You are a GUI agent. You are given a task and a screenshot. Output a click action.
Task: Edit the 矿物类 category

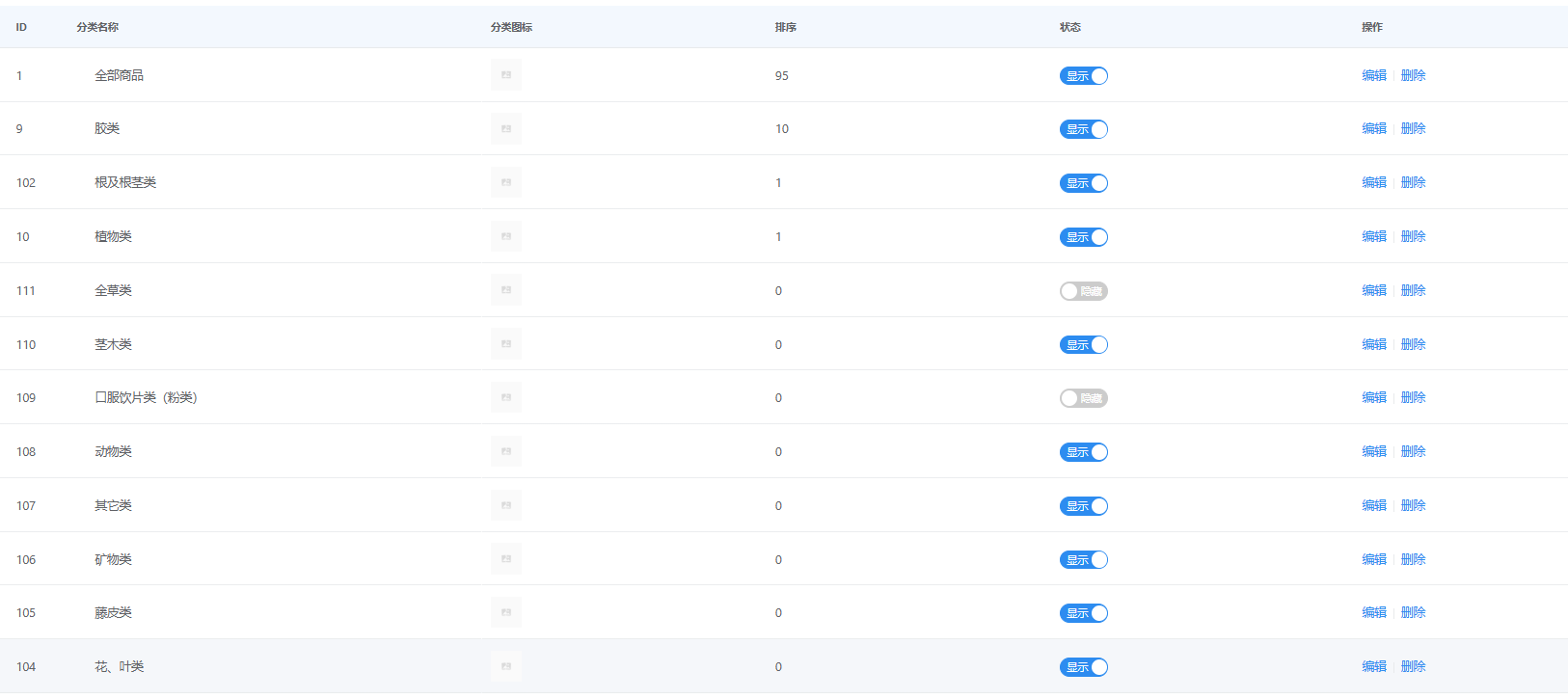[x=1374, y=559]
